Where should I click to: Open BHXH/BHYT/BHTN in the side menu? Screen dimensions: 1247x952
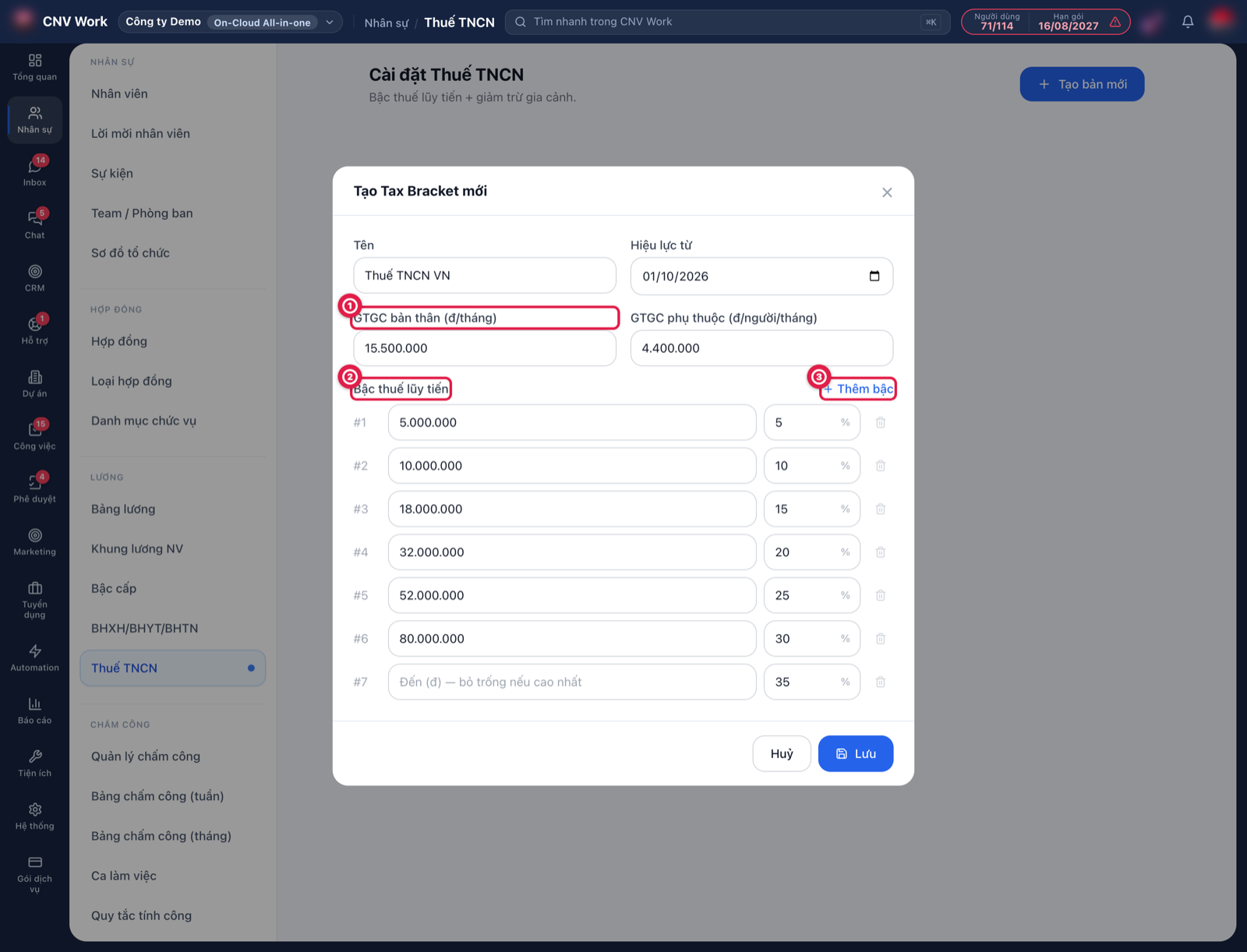pos(172,628)
